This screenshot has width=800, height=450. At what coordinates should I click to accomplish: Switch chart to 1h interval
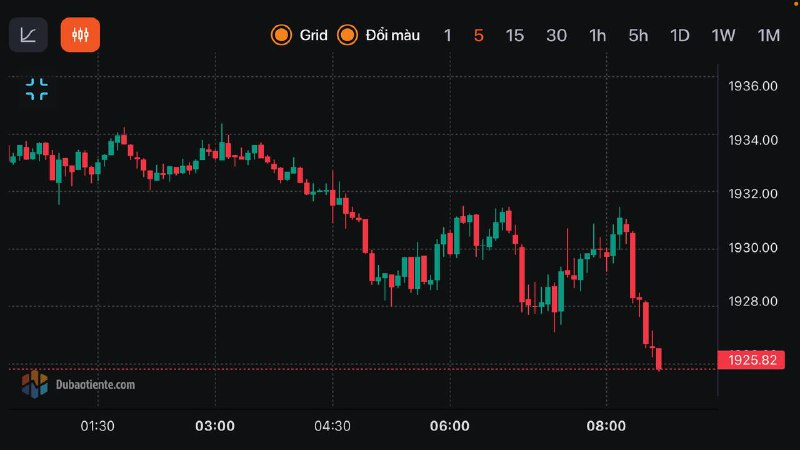pos(597,35)
